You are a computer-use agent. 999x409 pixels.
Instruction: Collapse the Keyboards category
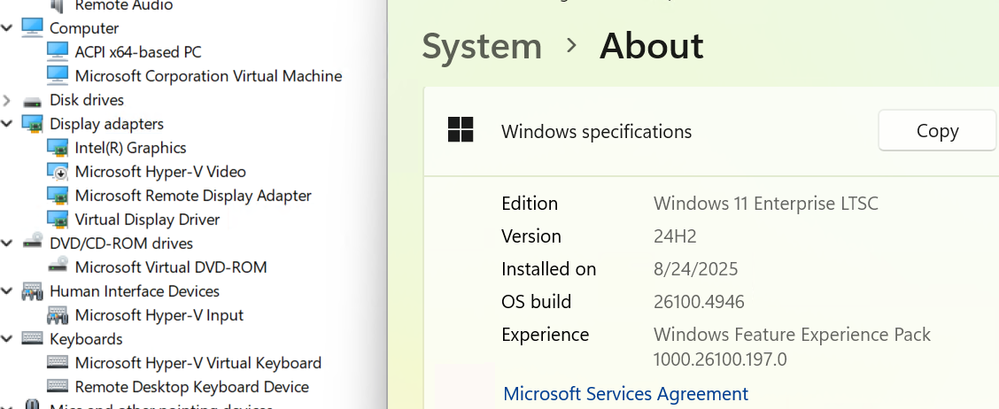(8, 339)
